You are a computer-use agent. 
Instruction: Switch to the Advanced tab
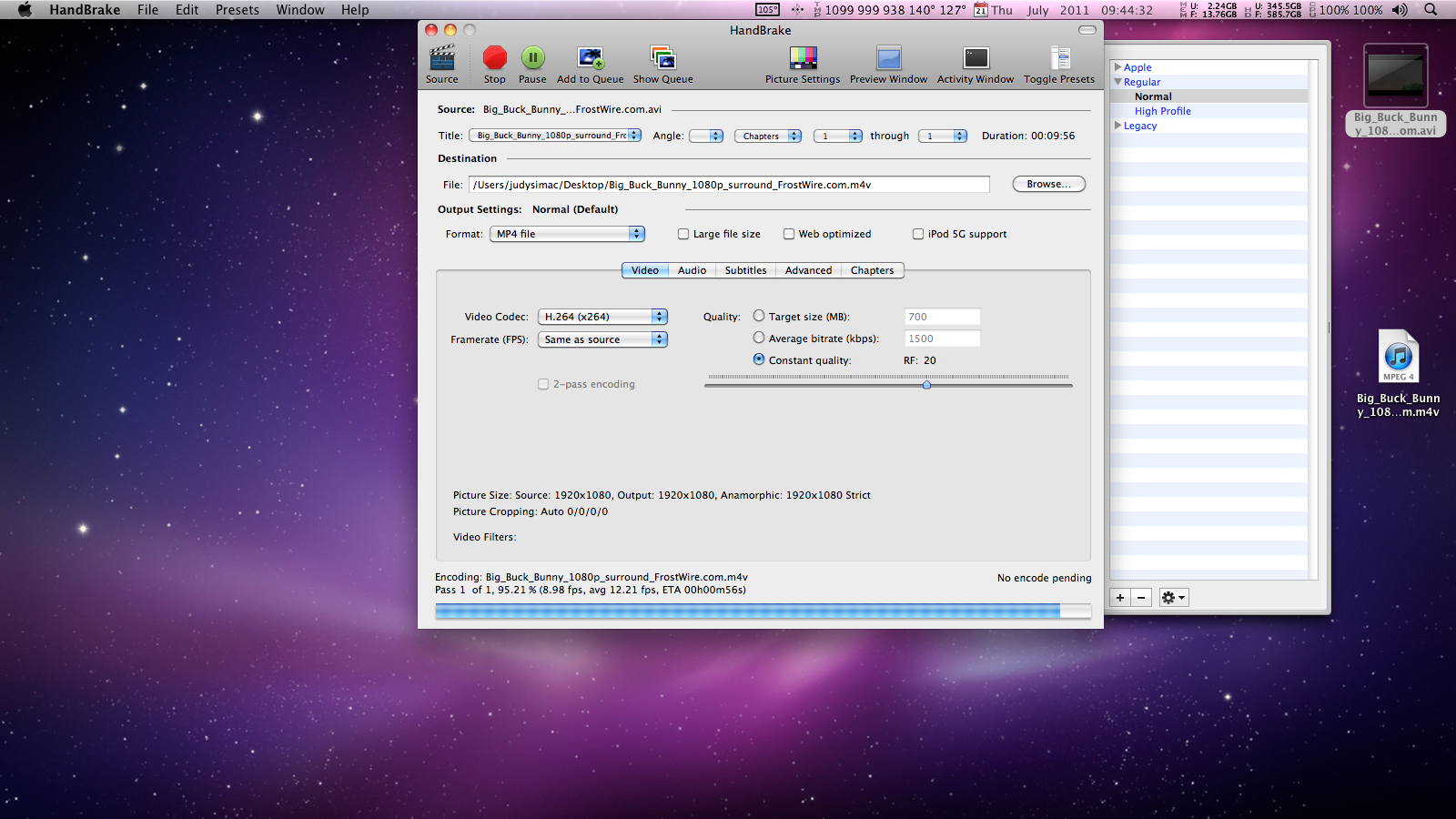tap(809, 270)
